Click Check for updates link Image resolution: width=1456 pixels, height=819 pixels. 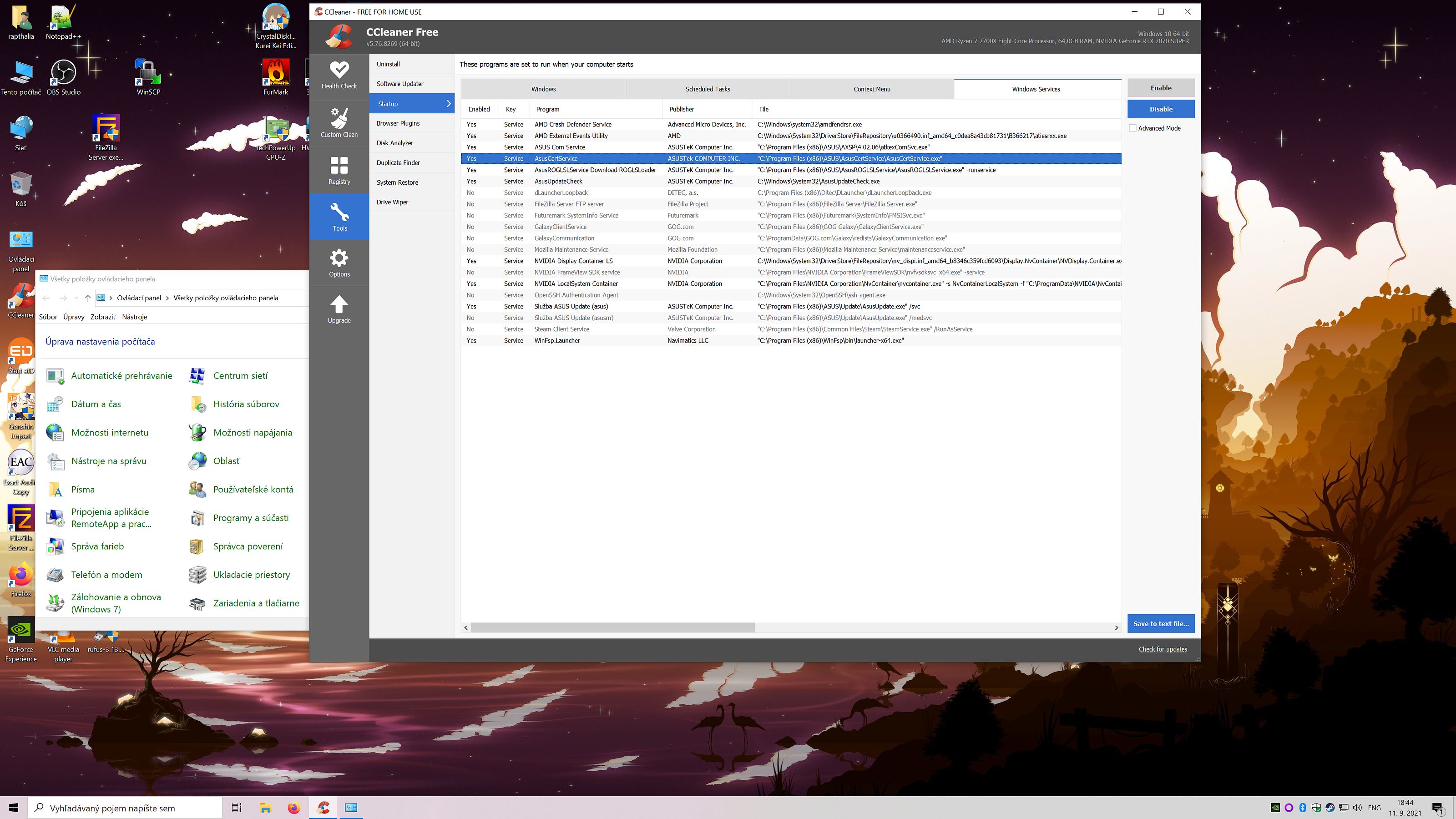pos(1163,649)
